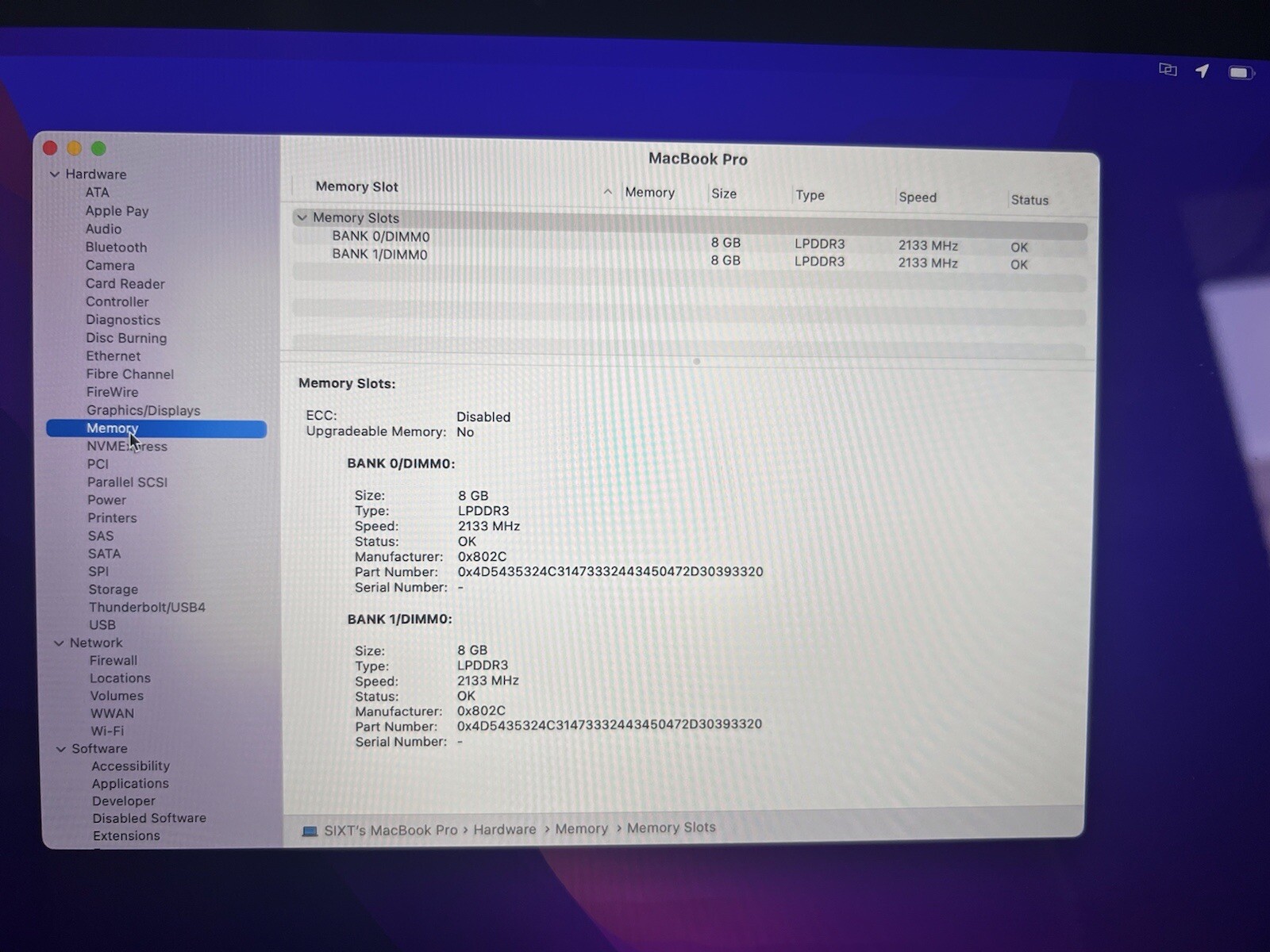Image resolution: width=1270 pixels, height=952 pixels.
Task: Check the battery icon in menu bar
Action: [x=1241, y=73]
